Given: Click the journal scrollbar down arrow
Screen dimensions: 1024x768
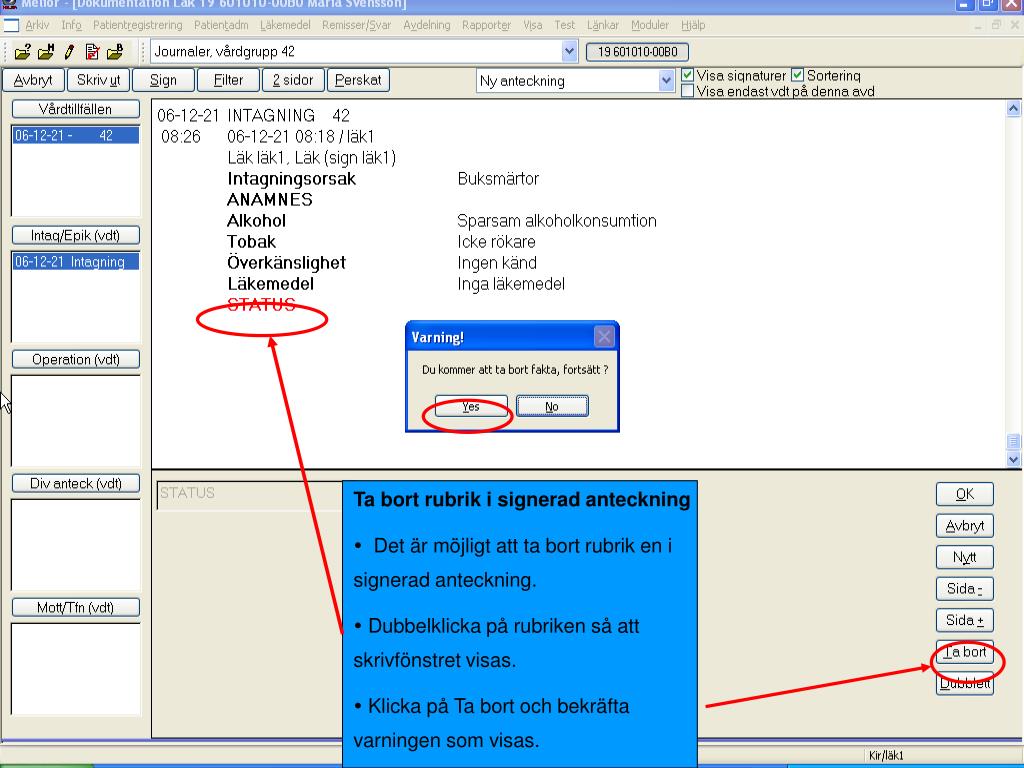Looking at the screenshot, I should [x=1013, y=459].
